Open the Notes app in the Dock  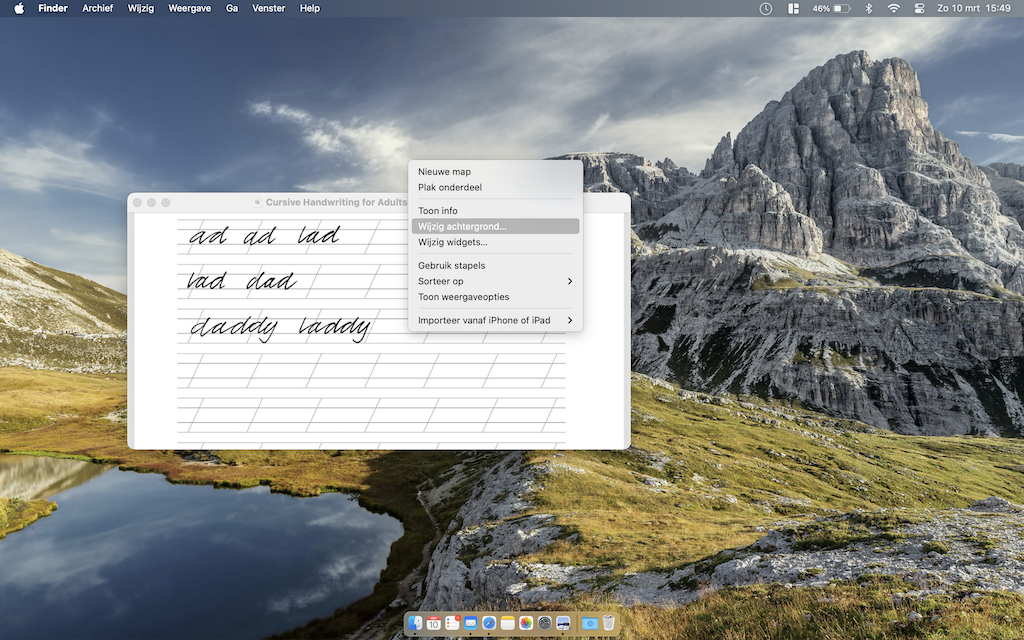pos(507,623)
